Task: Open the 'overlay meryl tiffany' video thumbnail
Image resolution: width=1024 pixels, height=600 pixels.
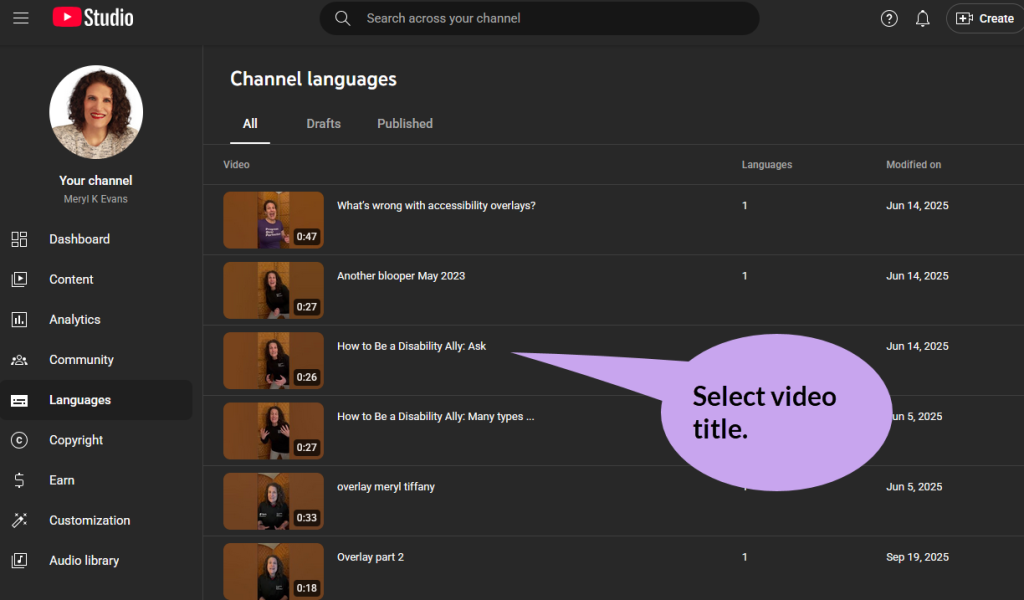Action: [273, 500]
